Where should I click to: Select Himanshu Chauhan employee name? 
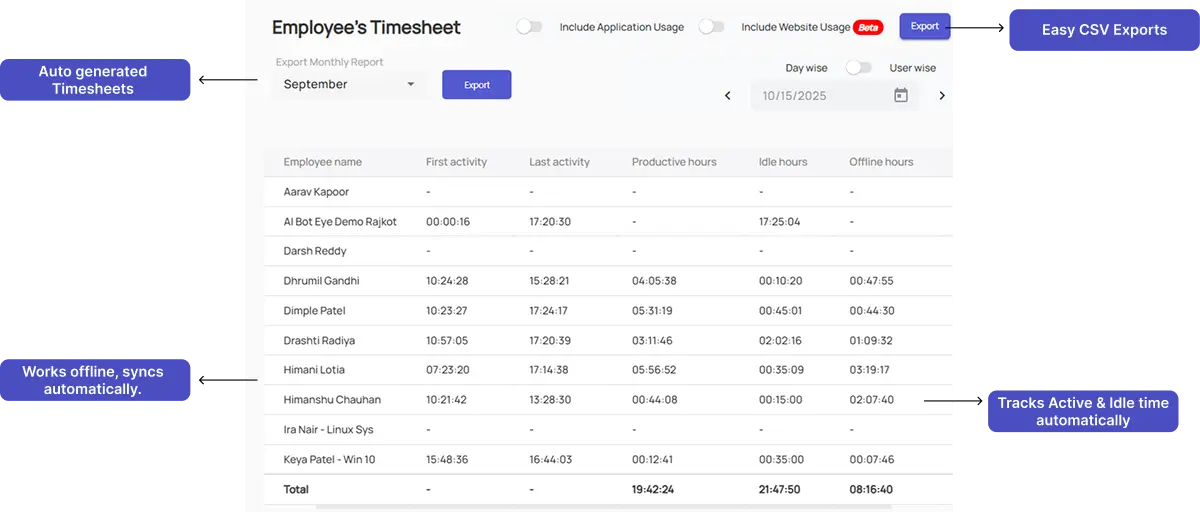pos(332,400)
